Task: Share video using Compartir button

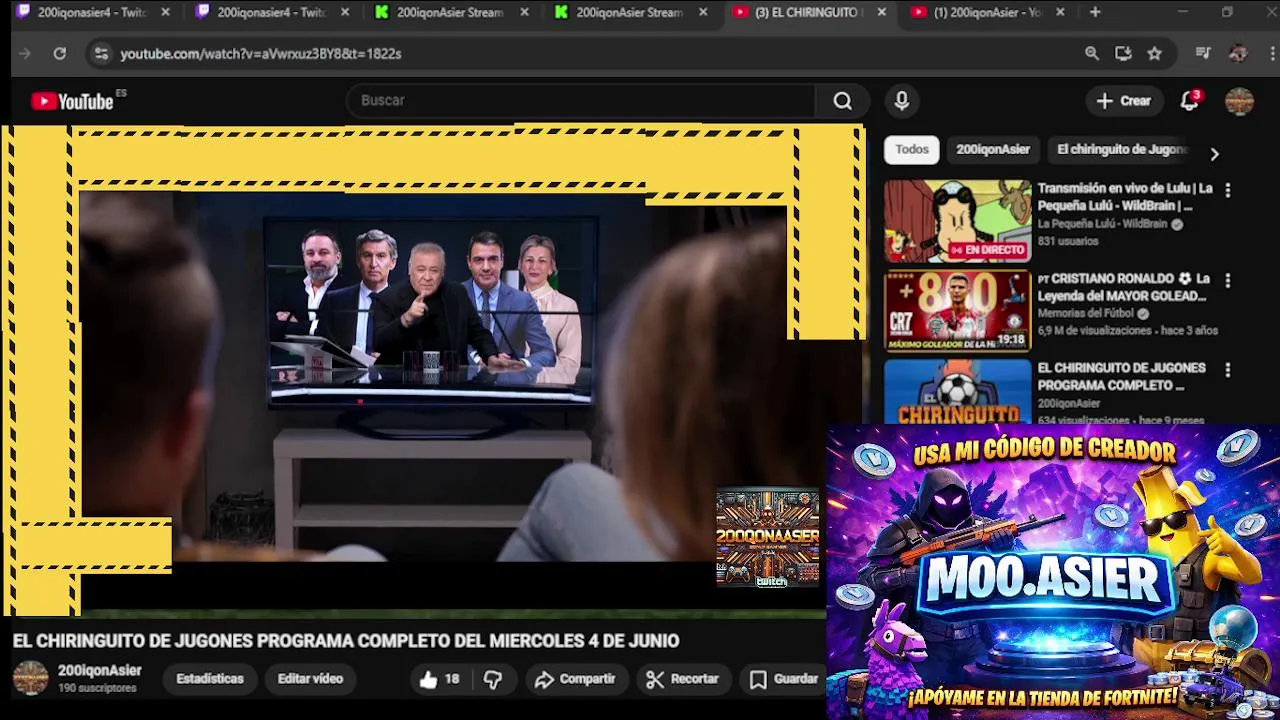Action: tap(575, 679)
